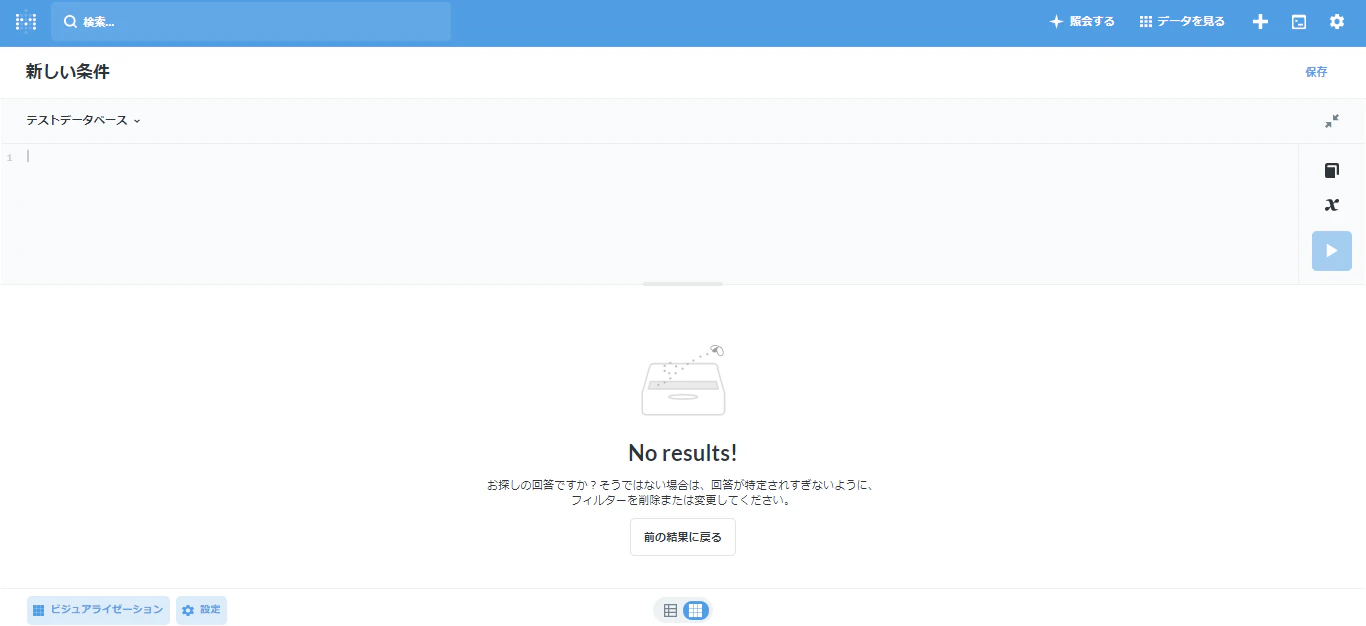Focus the 検索 search field
The image size is (1366, 626).
251,22
